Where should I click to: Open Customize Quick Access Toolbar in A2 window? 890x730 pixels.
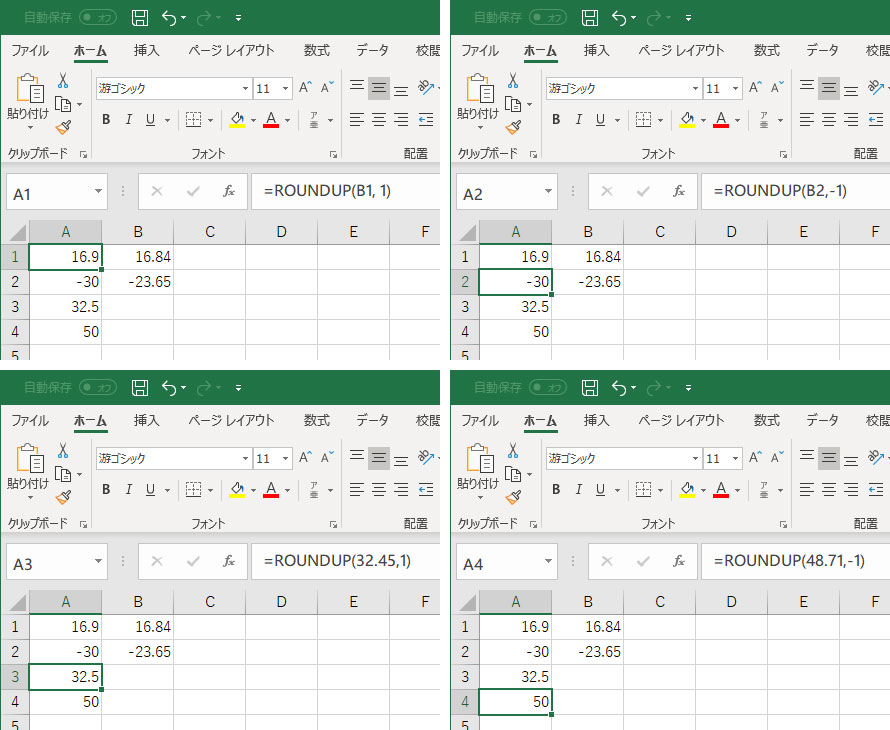[688, 18]
